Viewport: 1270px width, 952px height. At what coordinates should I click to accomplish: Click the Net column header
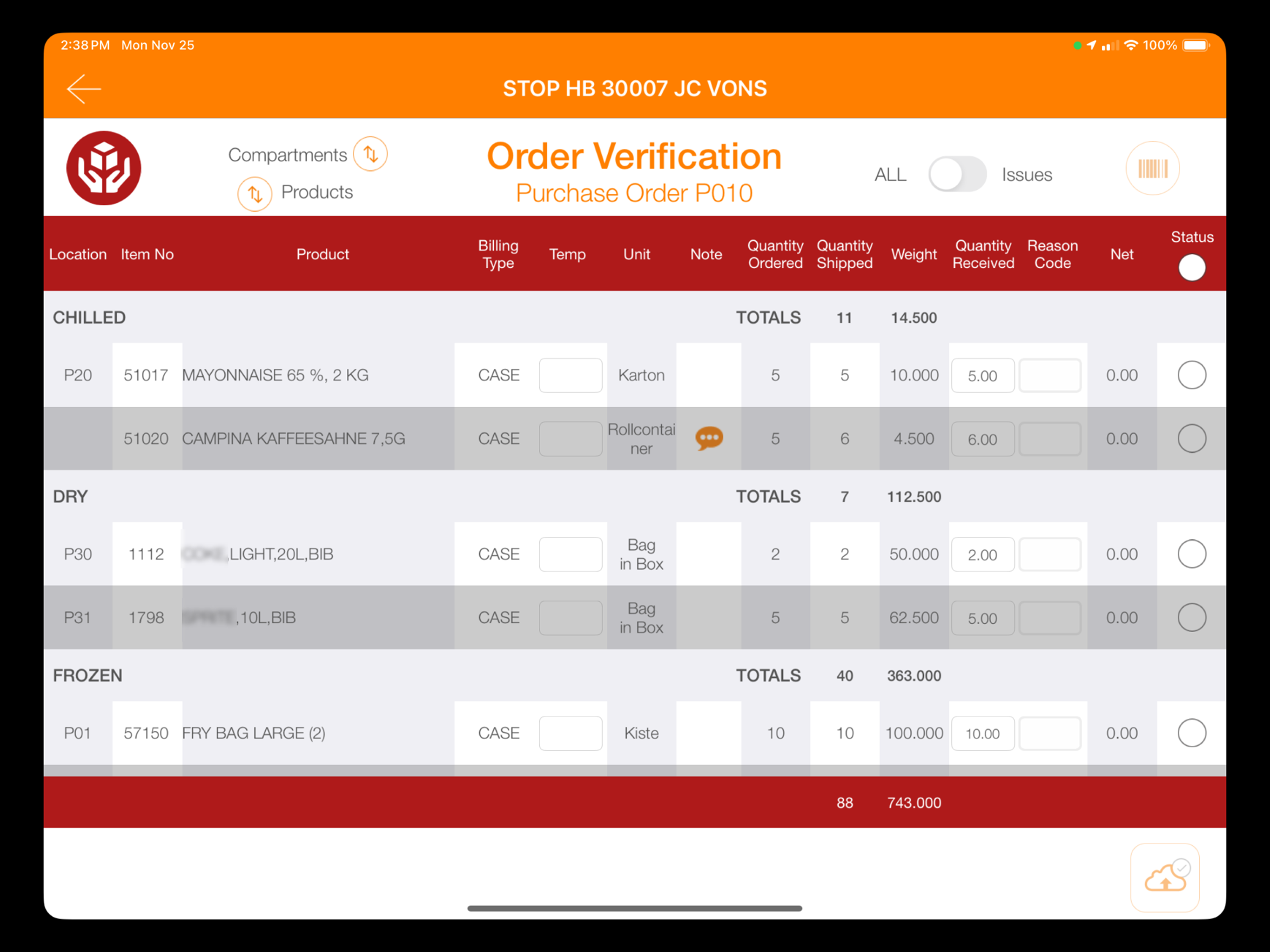[x=1121, y=254]
